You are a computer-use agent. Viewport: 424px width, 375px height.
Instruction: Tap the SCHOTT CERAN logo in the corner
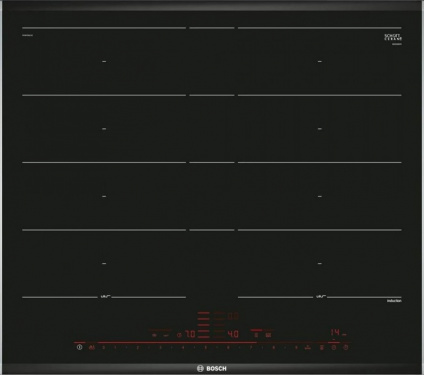click(x=393, y=37)
